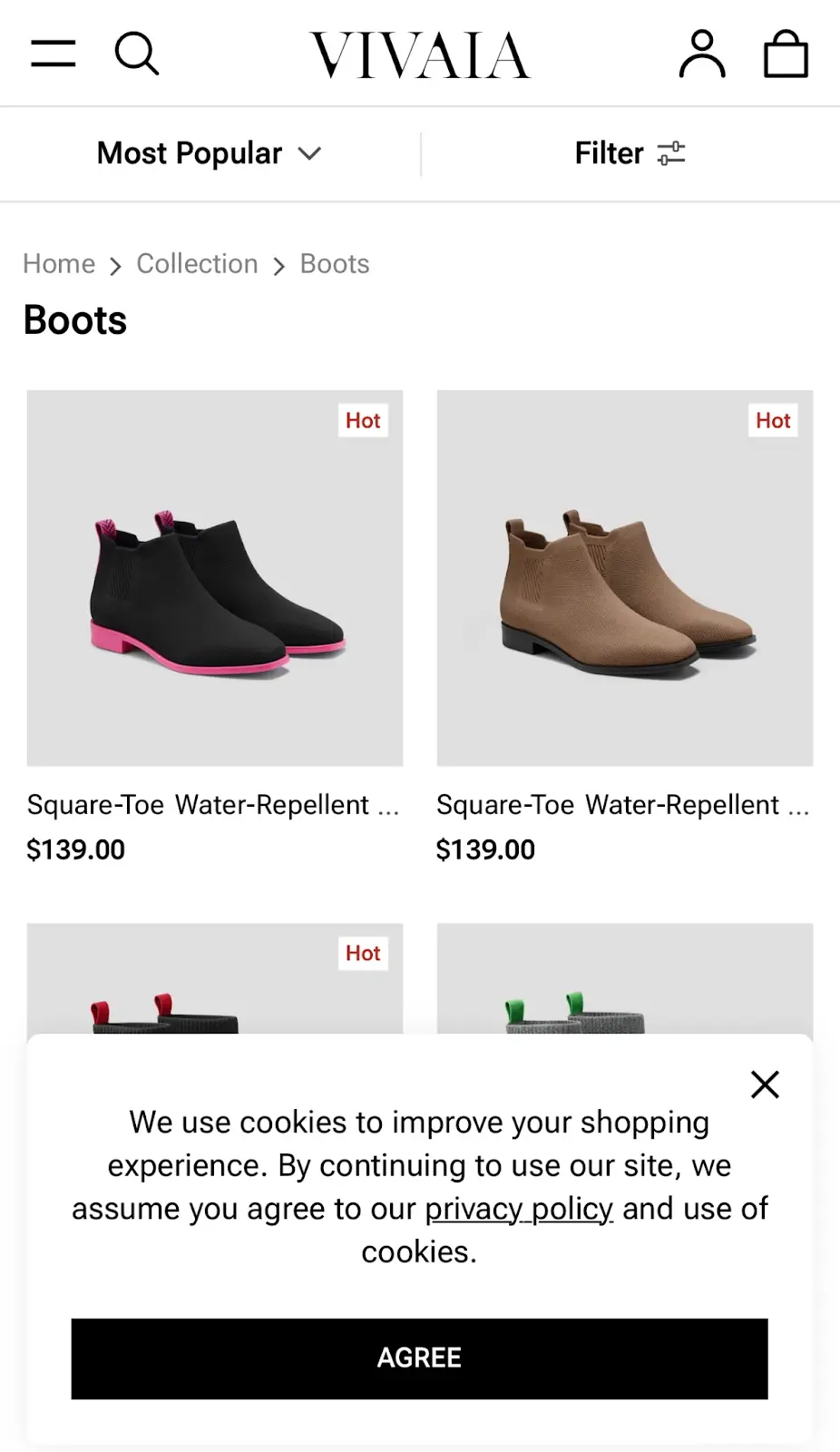The width and height of the screenshot is (840, 1452).
Task: Go to Home breadcrumb
Action: (59, 264)
